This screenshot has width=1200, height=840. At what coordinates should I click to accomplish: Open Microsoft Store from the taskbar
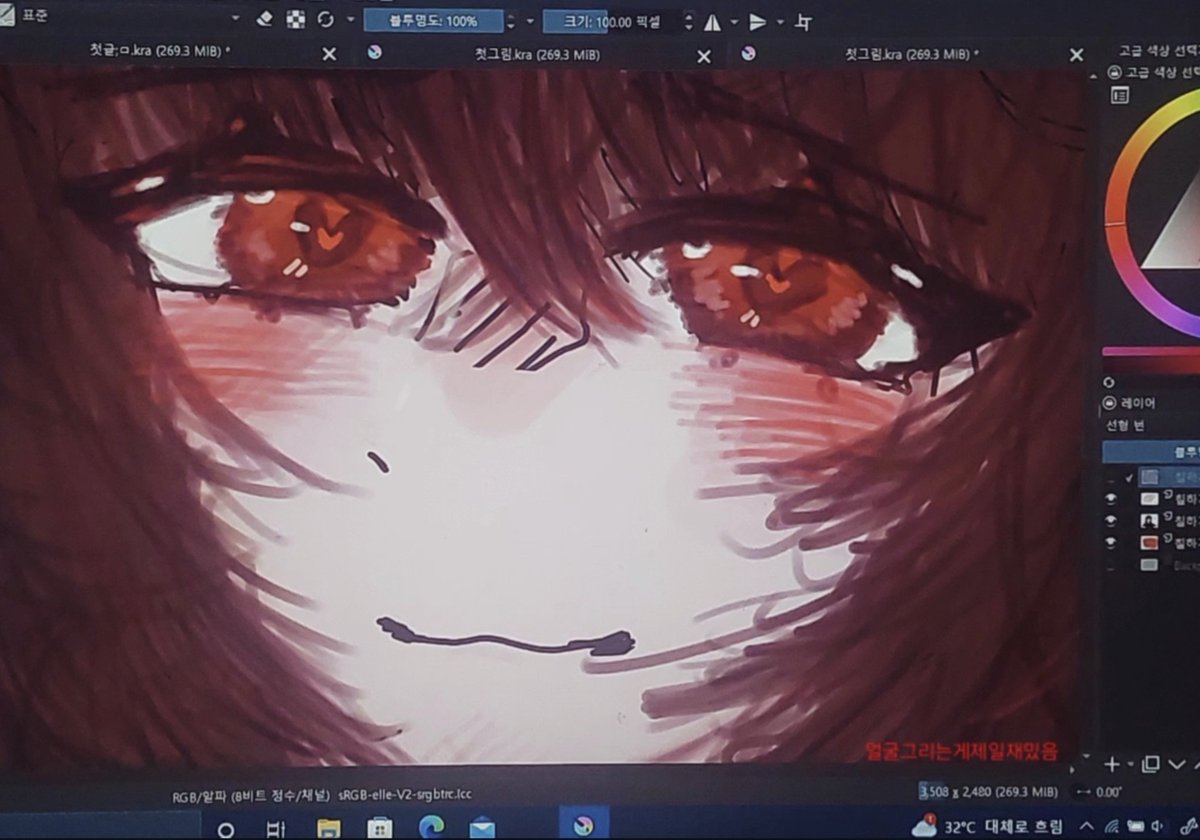tap(379, 828)
